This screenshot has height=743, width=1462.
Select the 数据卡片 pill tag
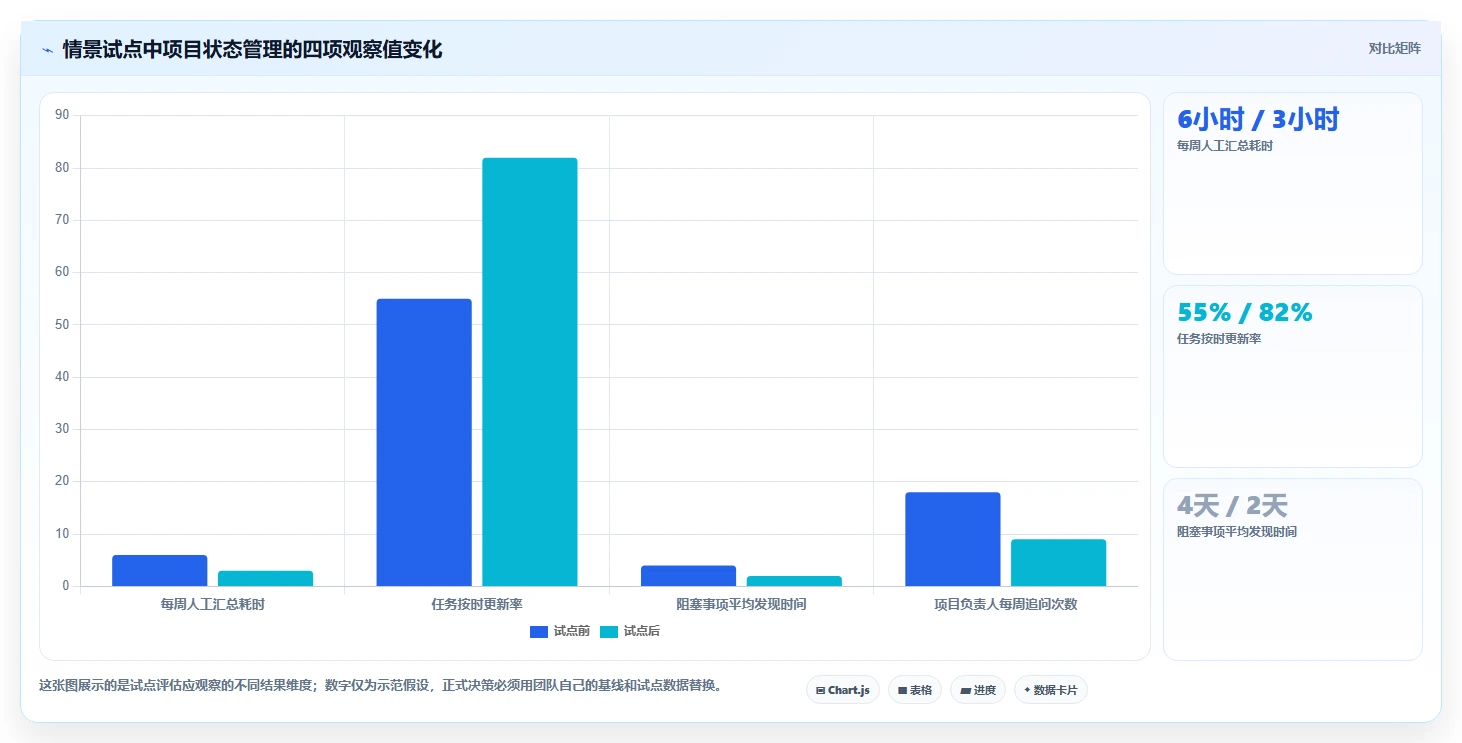click(x=1050, y=690)
